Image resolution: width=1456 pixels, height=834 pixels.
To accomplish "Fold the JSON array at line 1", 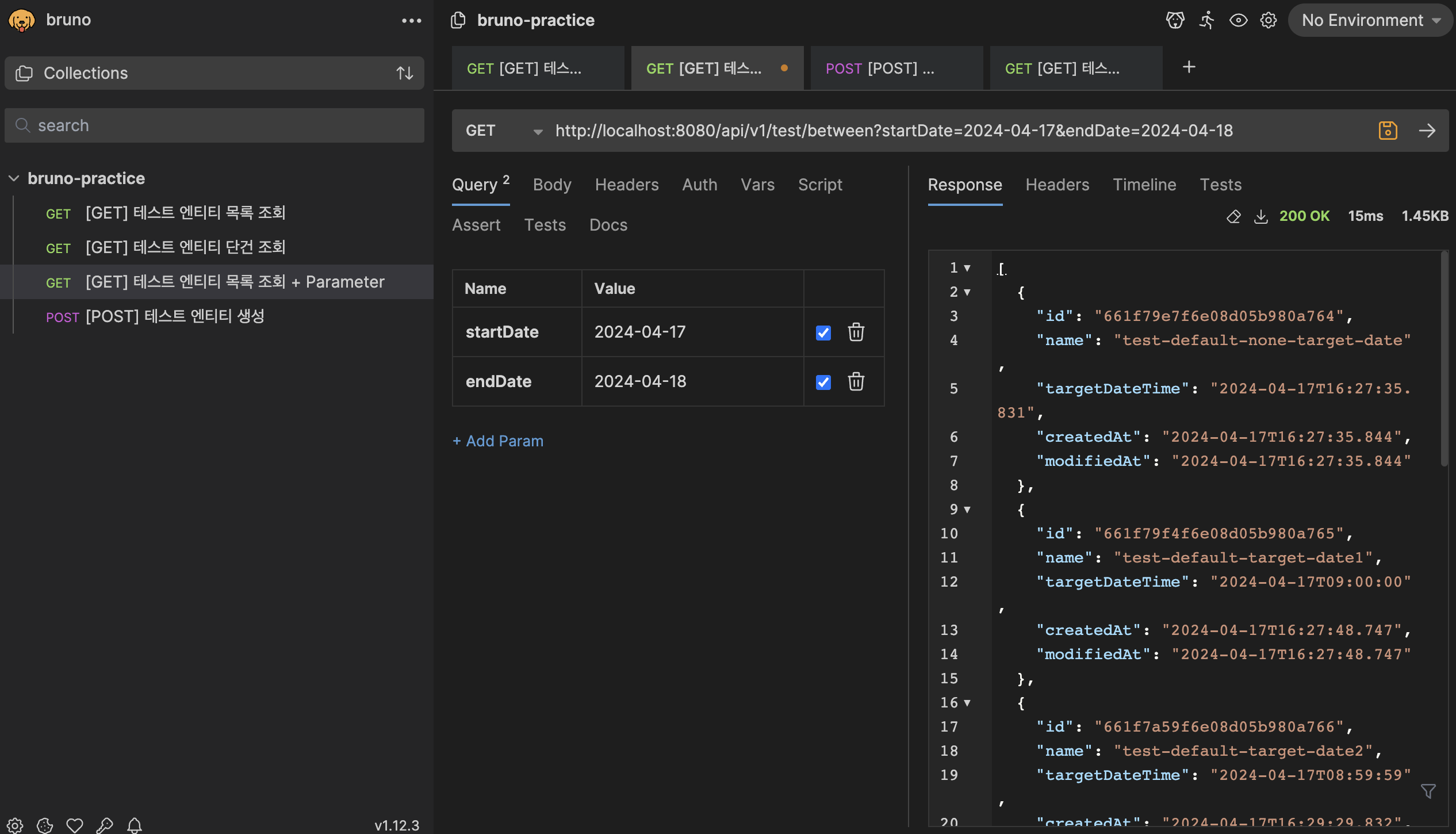I will click(967, 268).
